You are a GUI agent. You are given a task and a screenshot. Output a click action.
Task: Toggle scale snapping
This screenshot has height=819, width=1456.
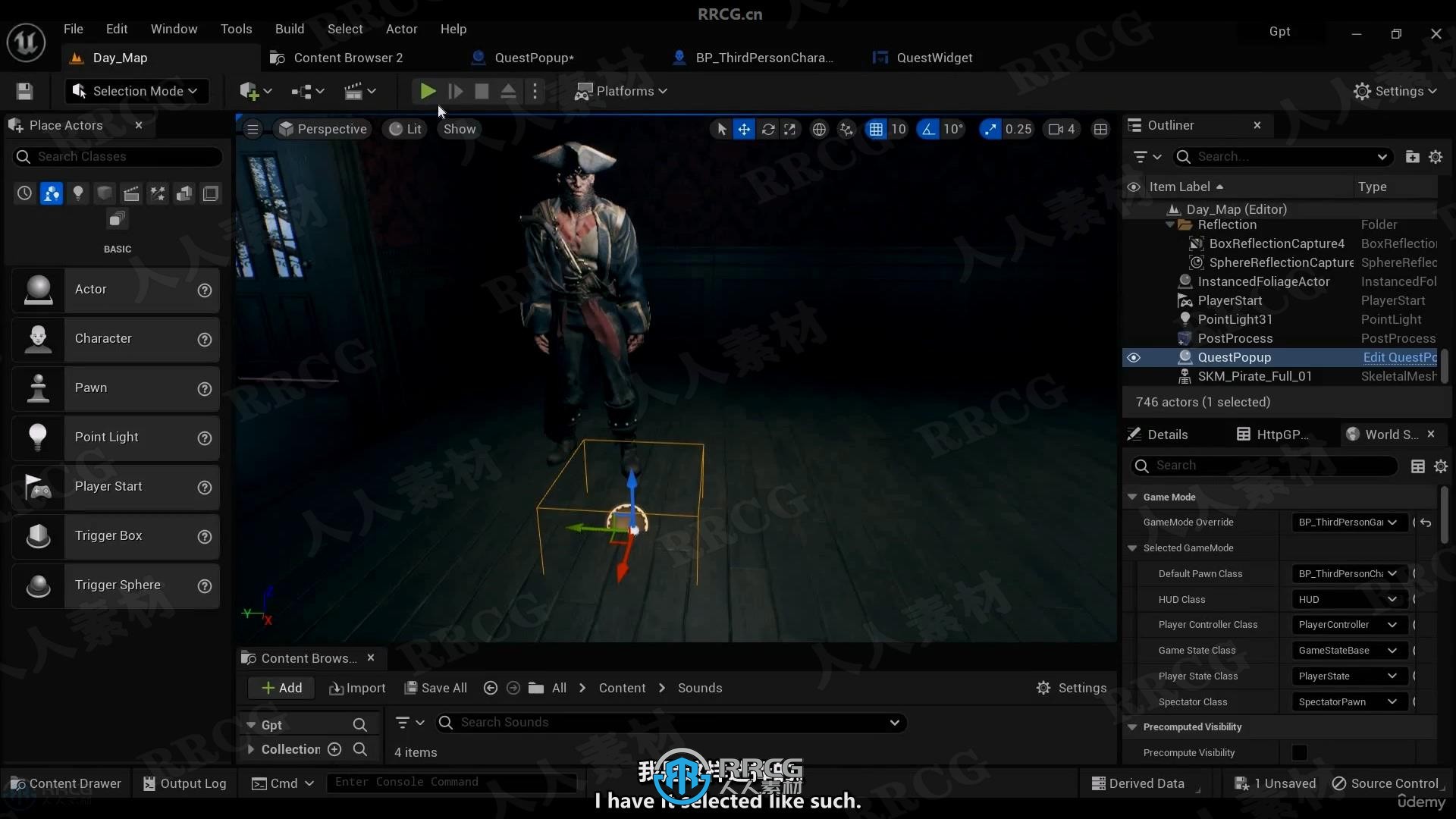tap(990, 129)
